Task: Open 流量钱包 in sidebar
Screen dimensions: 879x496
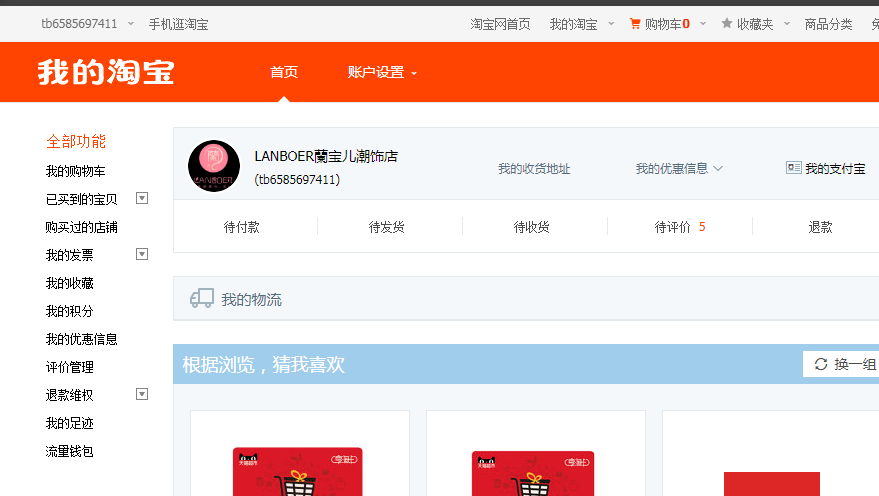Action: pyautogui.click(x=70, y=451)
